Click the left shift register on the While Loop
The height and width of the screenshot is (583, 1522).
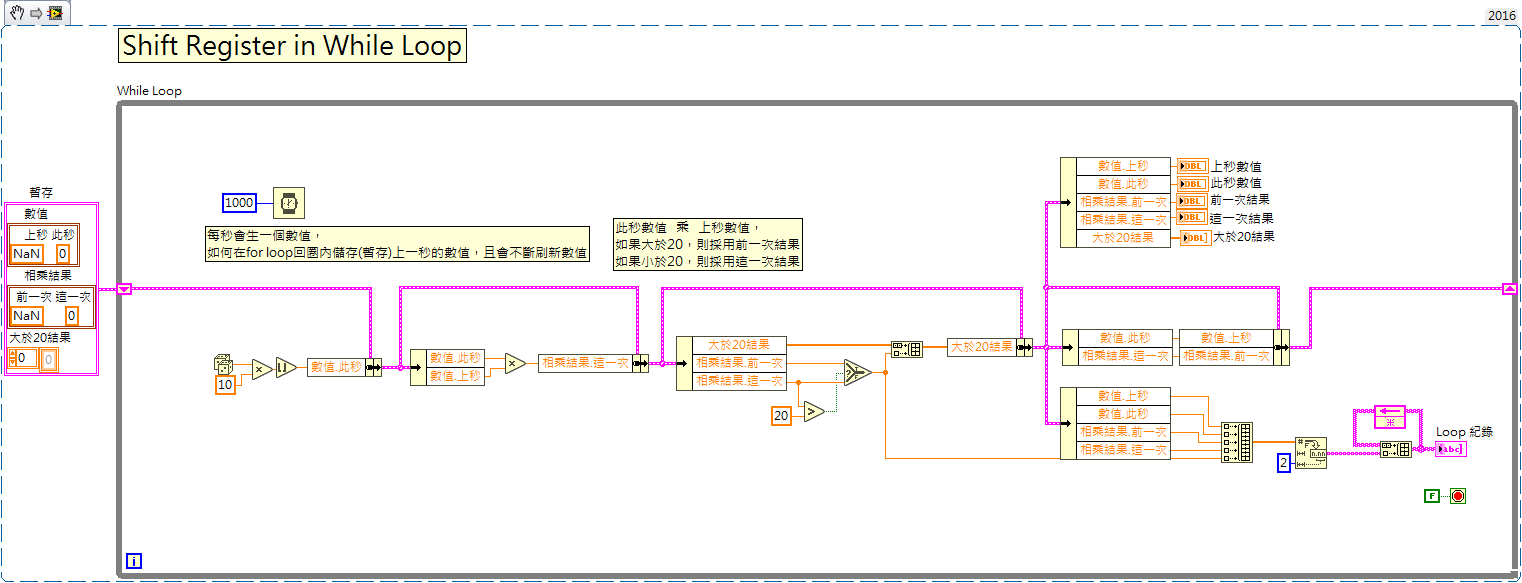124,288
